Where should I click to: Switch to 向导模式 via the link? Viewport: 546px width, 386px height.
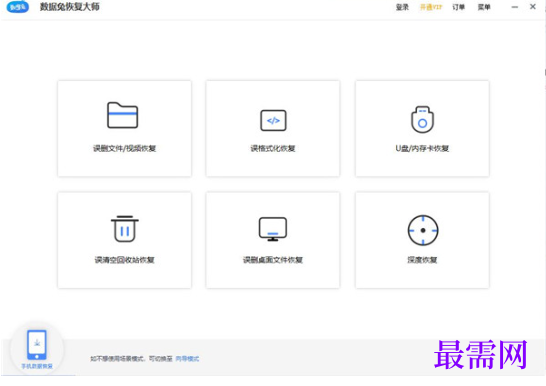[187, 359]
